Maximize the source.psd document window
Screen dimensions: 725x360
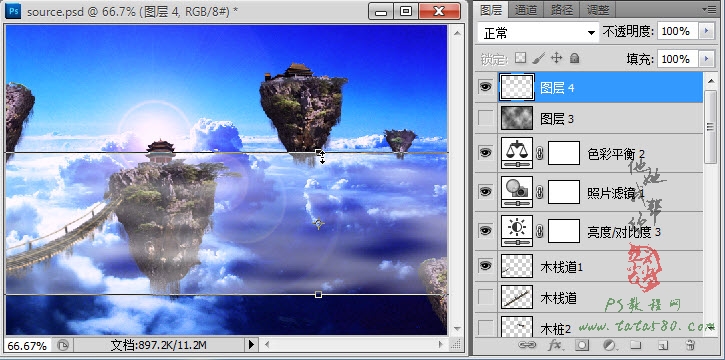coord(406,12)
